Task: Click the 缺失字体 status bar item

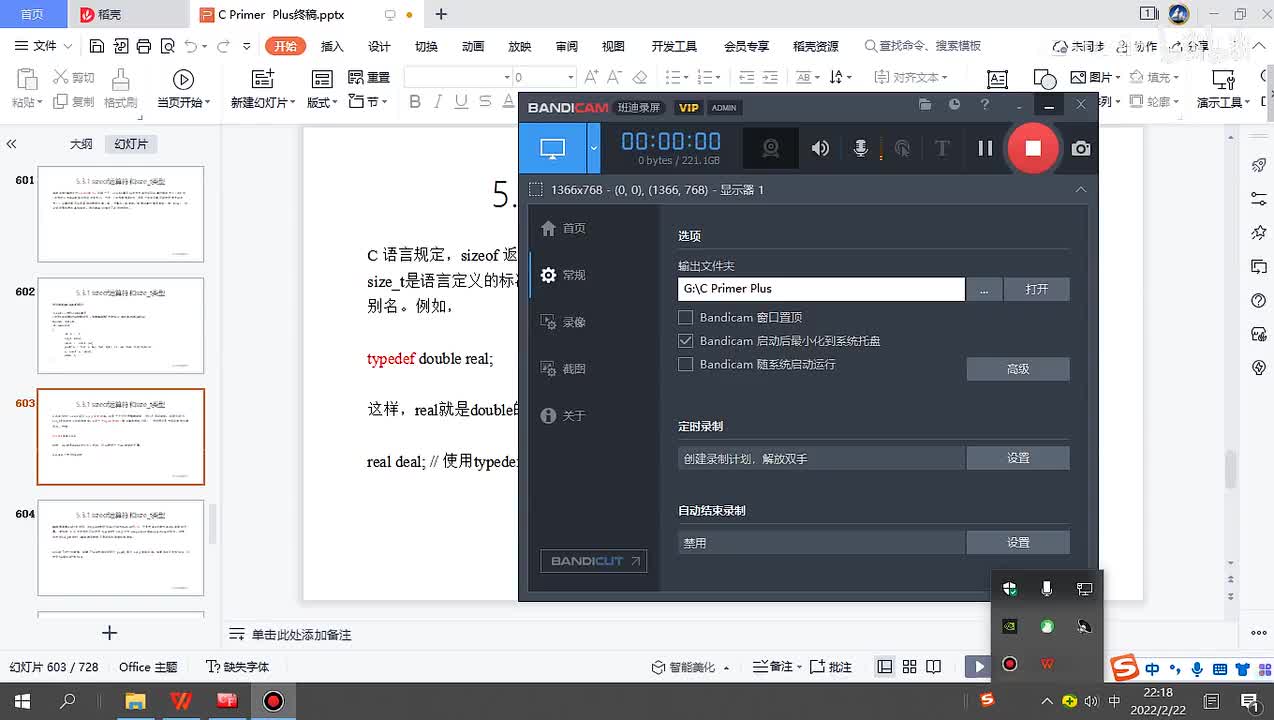Action: click(238, 667)
